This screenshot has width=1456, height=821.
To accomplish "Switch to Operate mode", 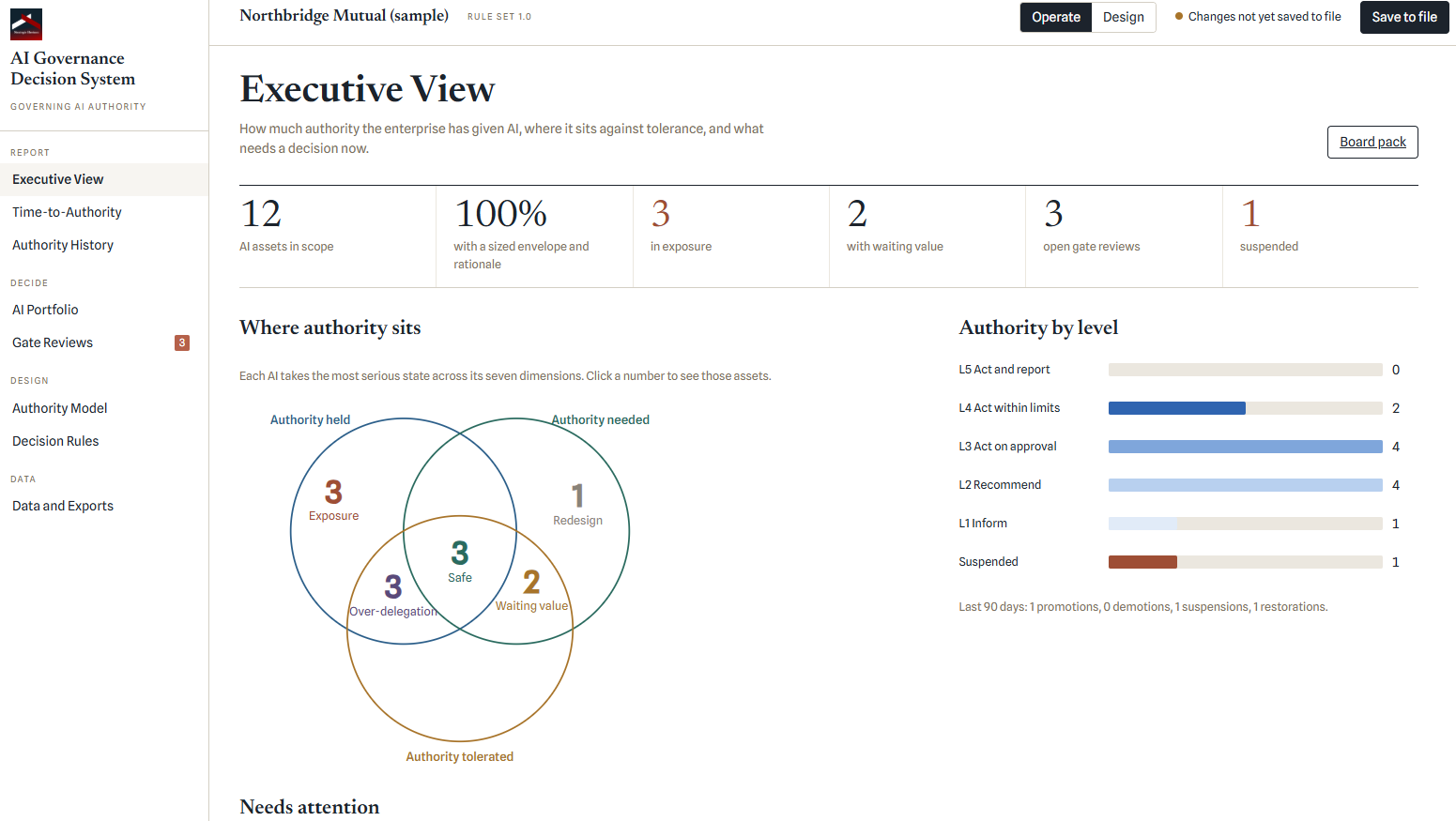I will tap(1056, 17).
